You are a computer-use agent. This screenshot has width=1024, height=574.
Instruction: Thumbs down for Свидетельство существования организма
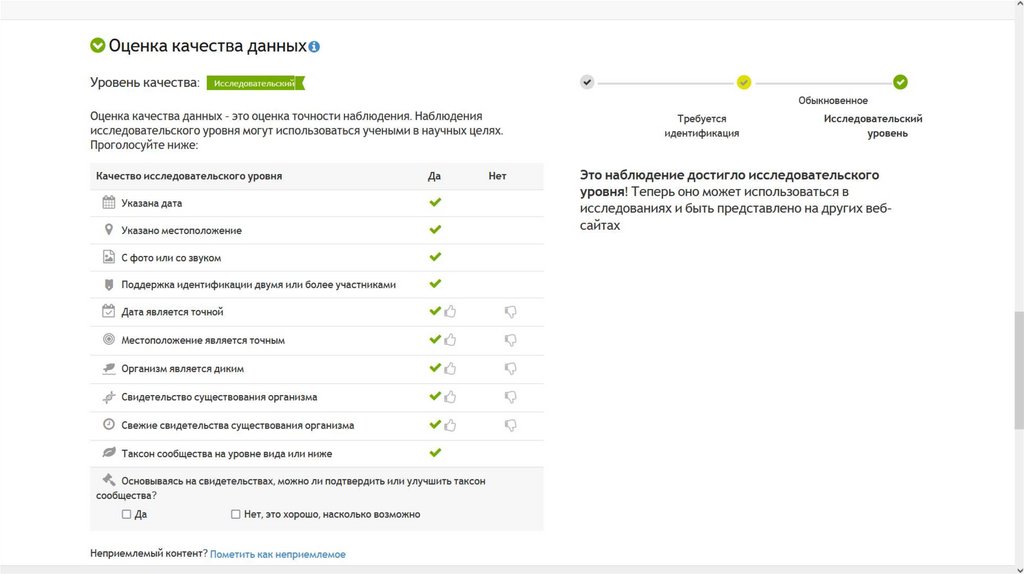pos(511,397)
